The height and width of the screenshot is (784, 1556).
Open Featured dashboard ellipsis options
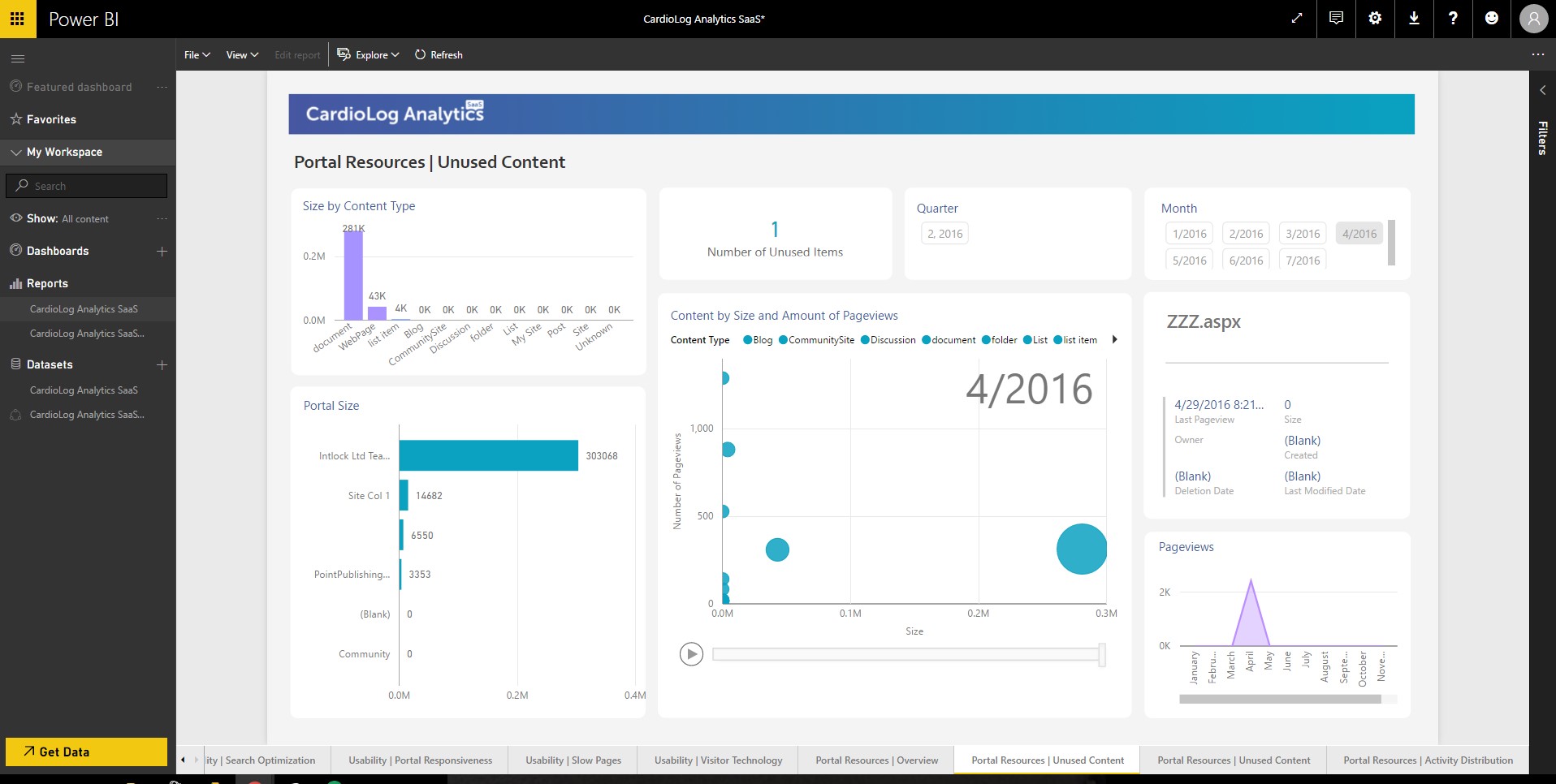click(162, 87)
